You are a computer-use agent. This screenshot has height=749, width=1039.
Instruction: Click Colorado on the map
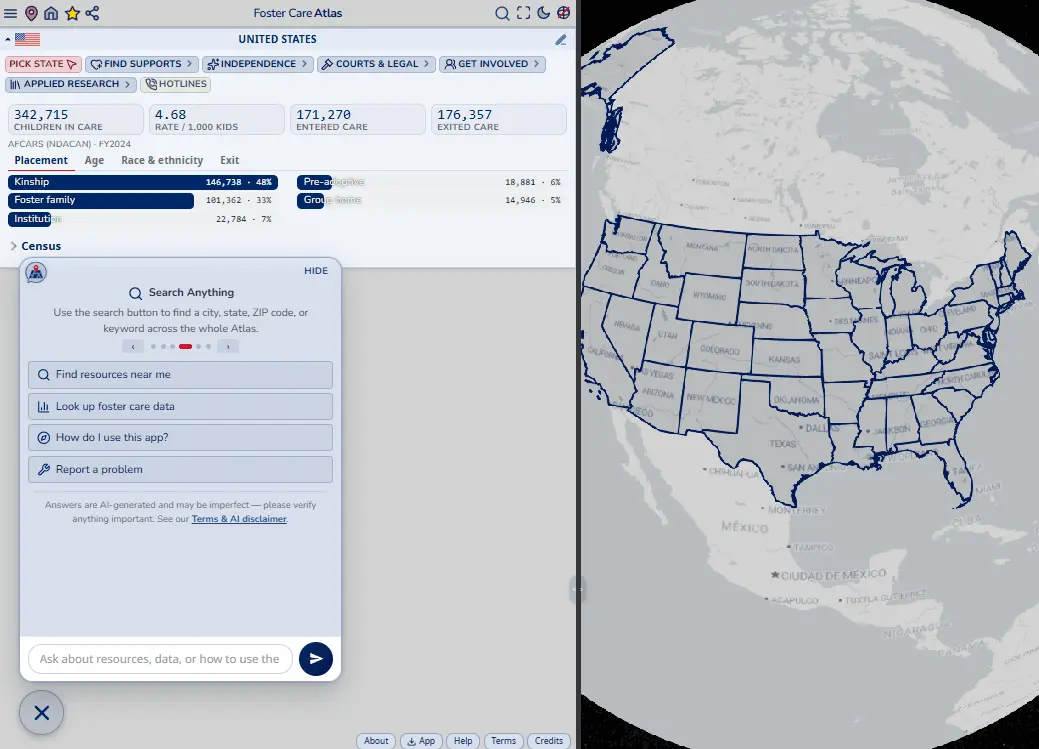[x=720, y=349]
